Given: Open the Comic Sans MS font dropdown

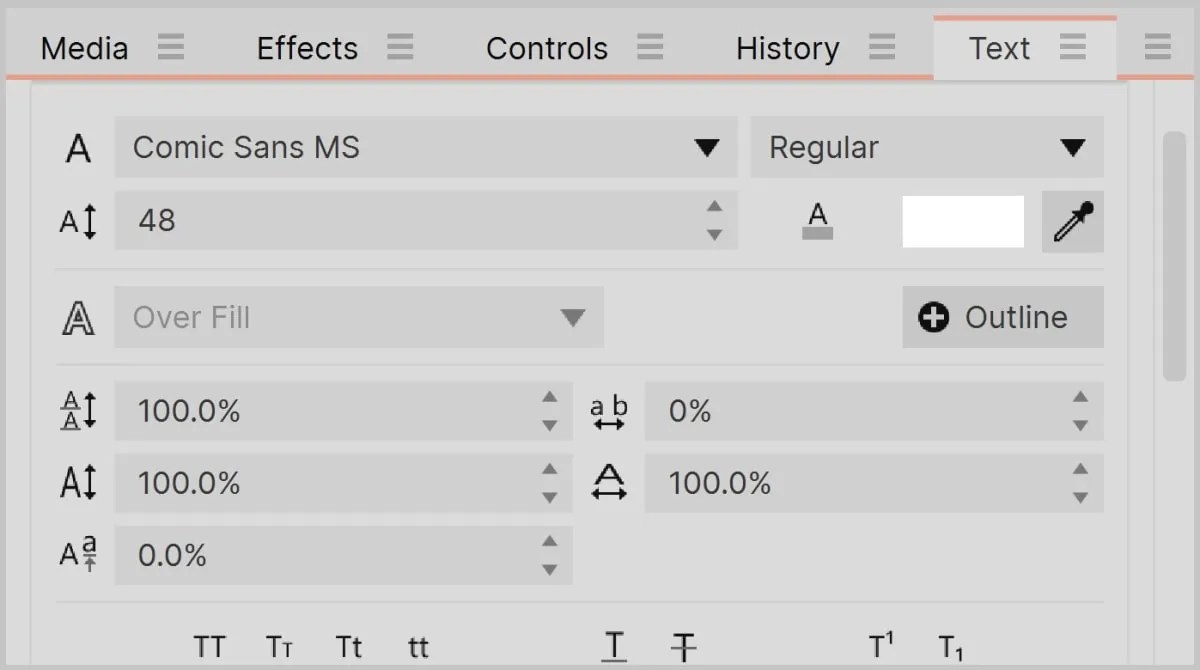Looking at the screenshot, I should point(426,148).
